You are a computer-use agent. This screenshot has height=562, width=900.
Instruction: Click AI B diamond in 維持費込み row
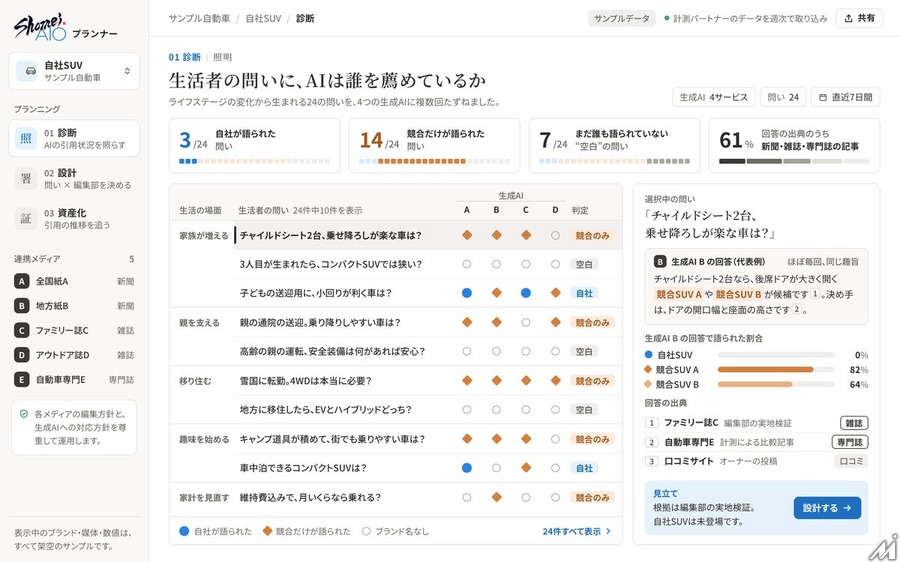(496, 497)
